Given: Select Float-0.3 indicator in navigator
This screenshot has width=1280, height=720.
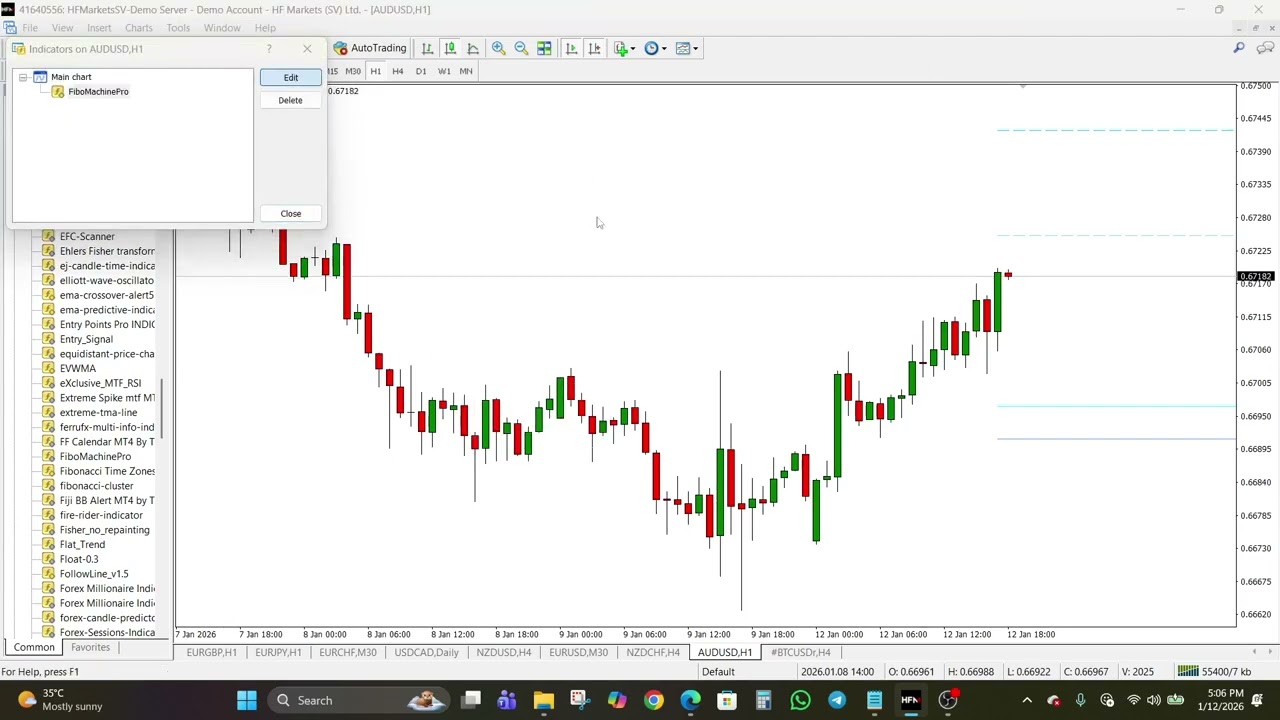Looking at the screenshot, I should coord(79,559).
